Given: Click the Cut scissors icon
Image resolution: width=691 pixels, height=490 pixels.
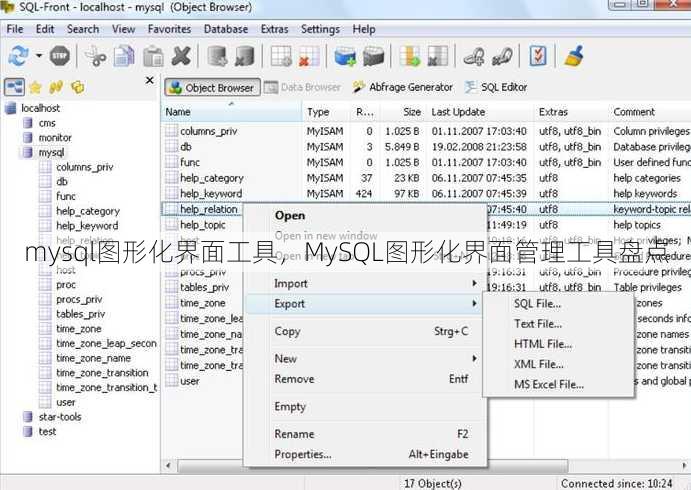Looking at the screenshot, I should click(95, 56).
